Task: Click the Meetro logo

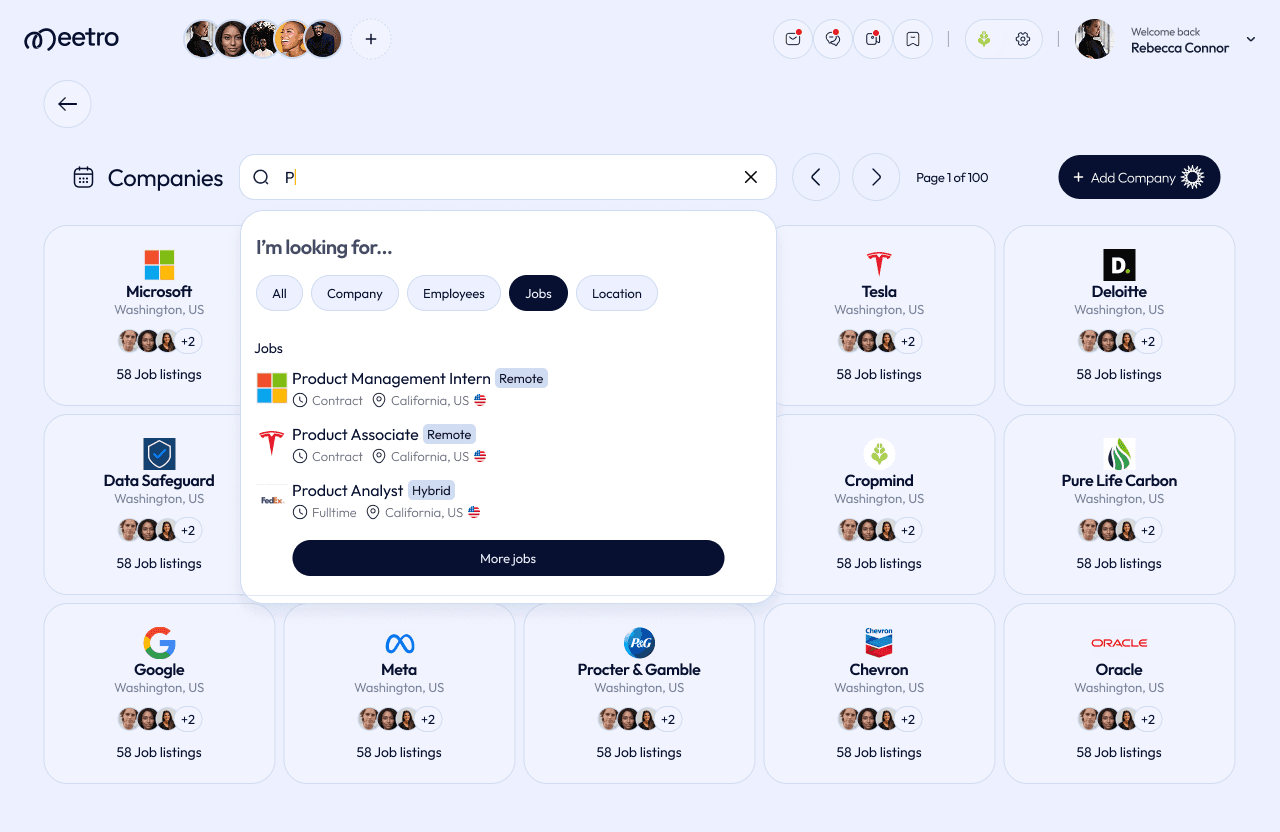Action: point(72,39)
